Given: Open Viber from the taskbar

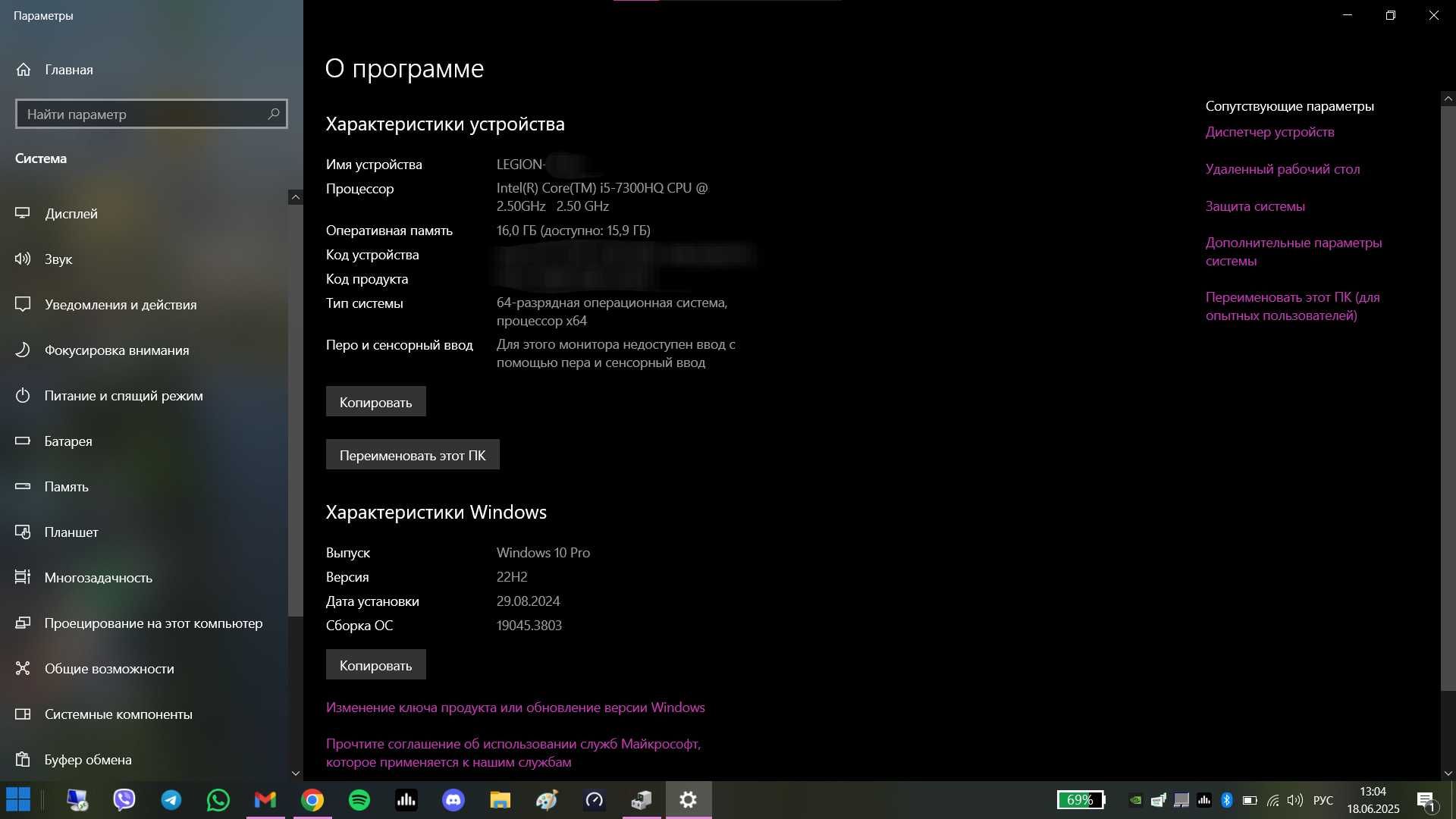Looking at the screenshot, I should pyautogui.click(x=124, y=800).
